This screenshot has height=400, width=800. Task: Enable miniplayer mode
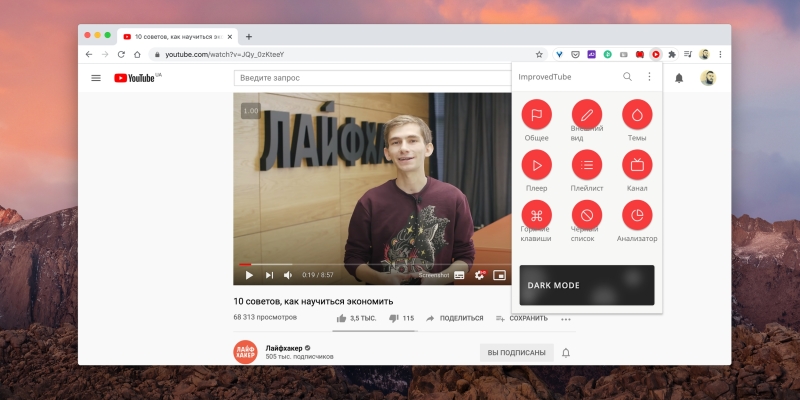499,275
